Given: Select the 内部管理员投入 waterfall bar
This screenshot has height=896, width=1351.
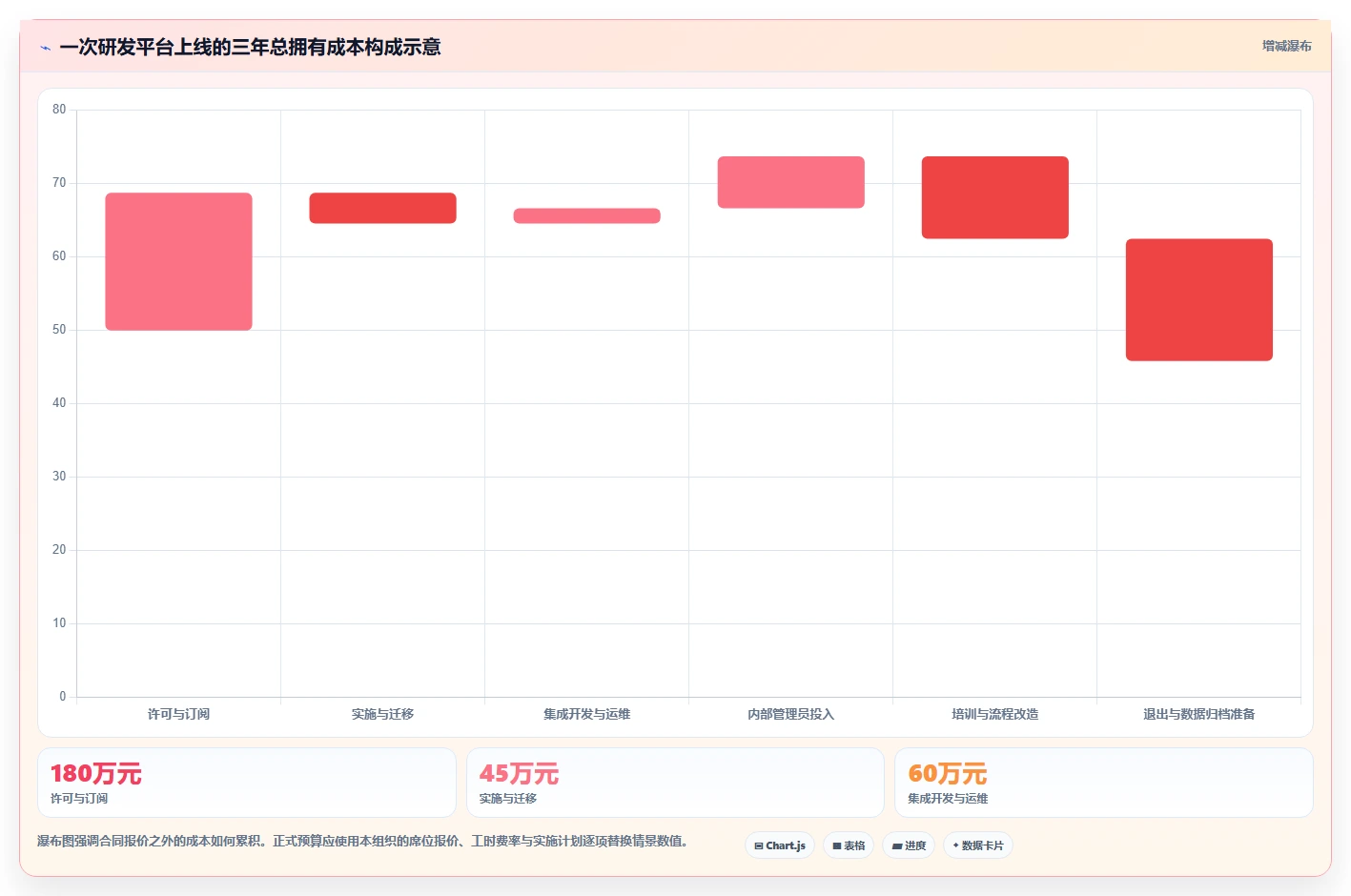Looking at the screenshot, I should point(790,182).
